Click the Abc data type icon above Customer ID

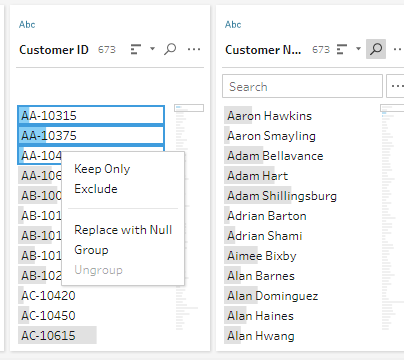click(27, 25)
